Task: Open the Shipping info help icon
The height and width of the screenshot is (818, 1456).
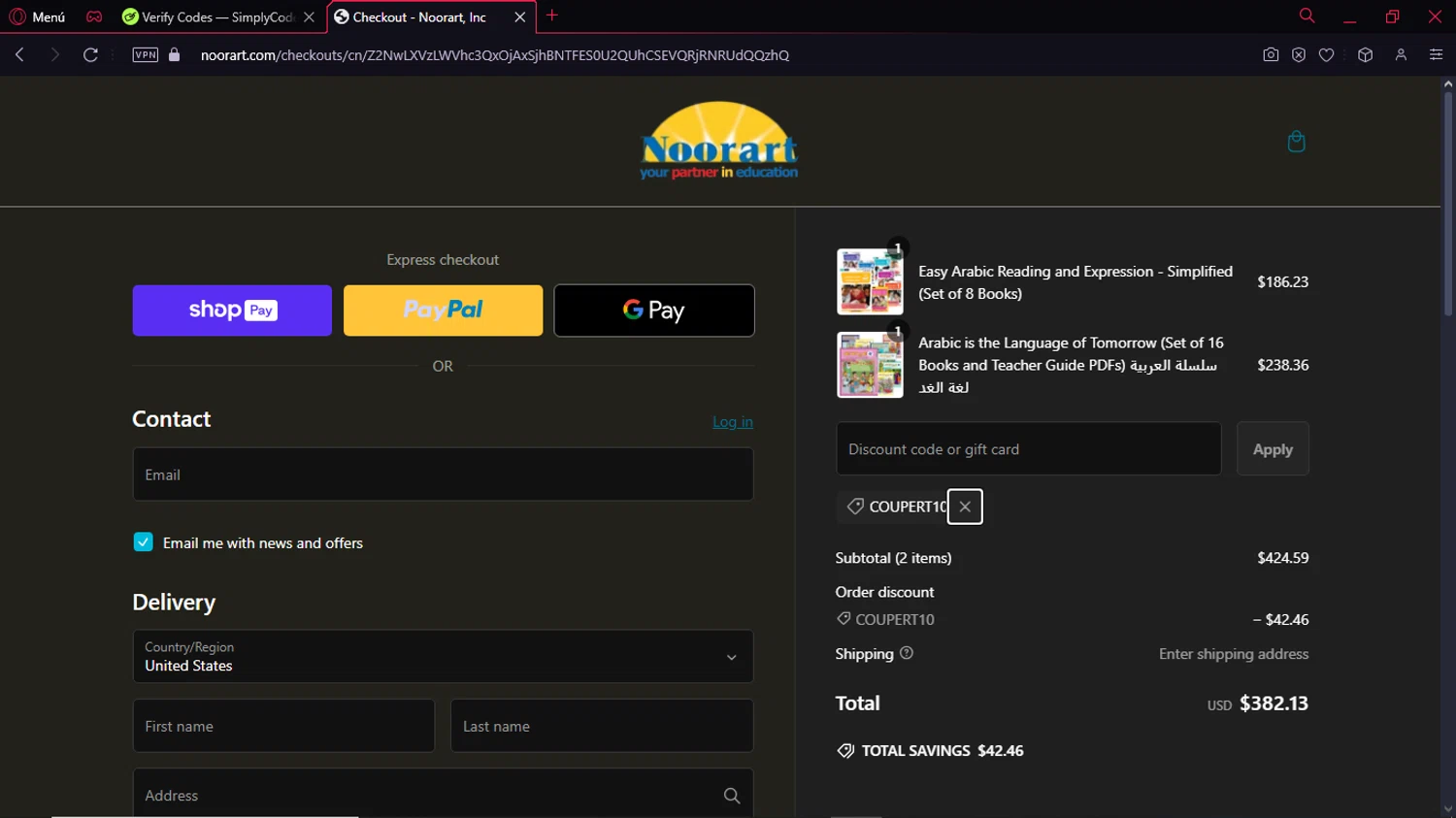Action: [907, 653]
